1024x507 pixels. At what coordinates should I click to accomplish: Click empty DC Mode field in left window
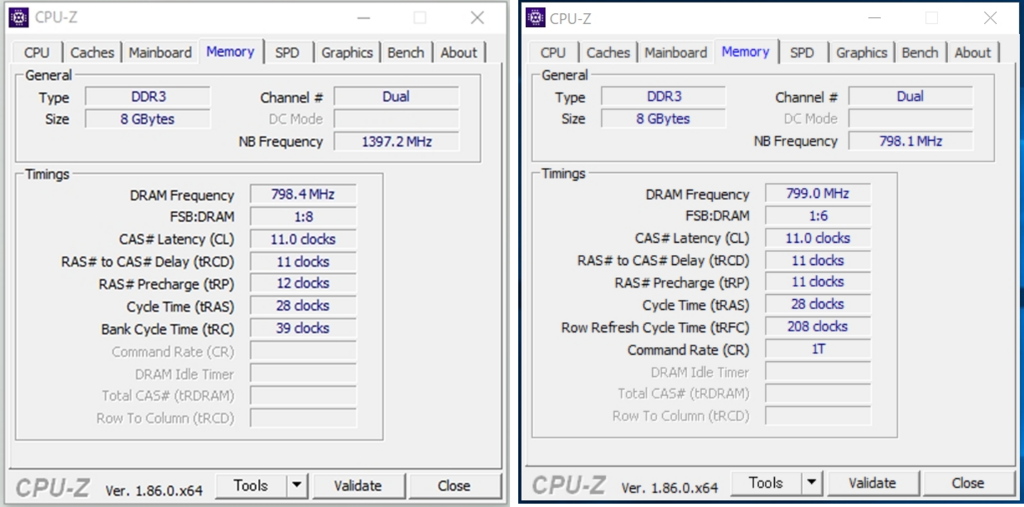point(396,119)
